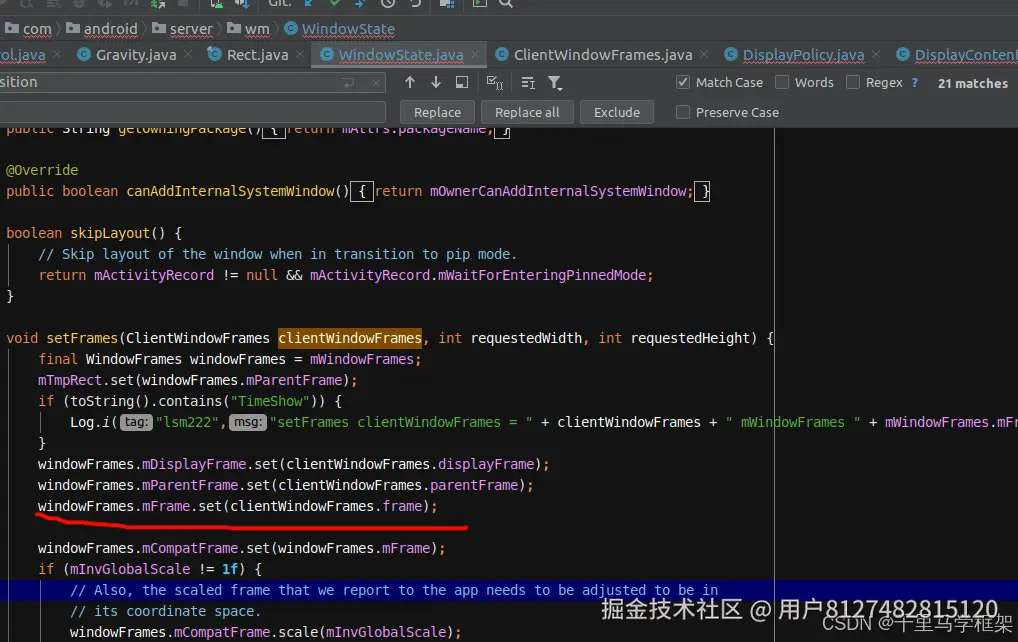The height and width of the screenshot is (642, 1018).
Task: Click the Replace button
Action: coord(437,112)
